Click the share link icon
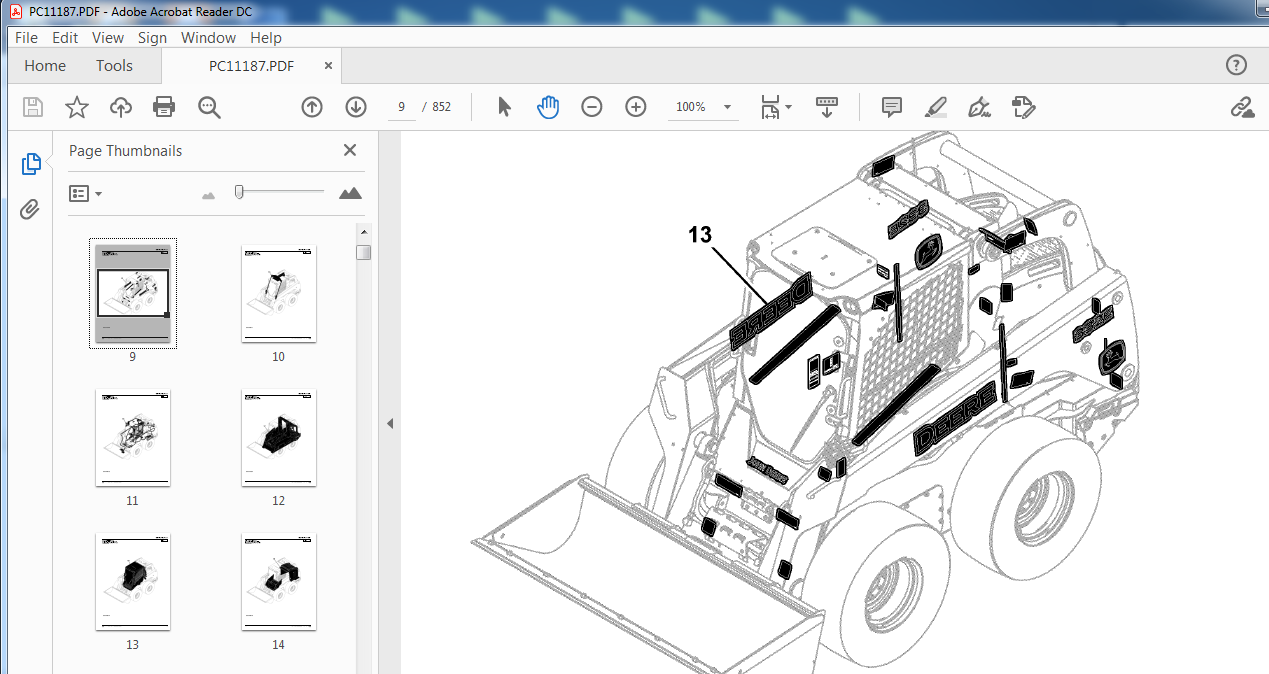Viewport: 1269px width, 674px height. click(1242, 107)
